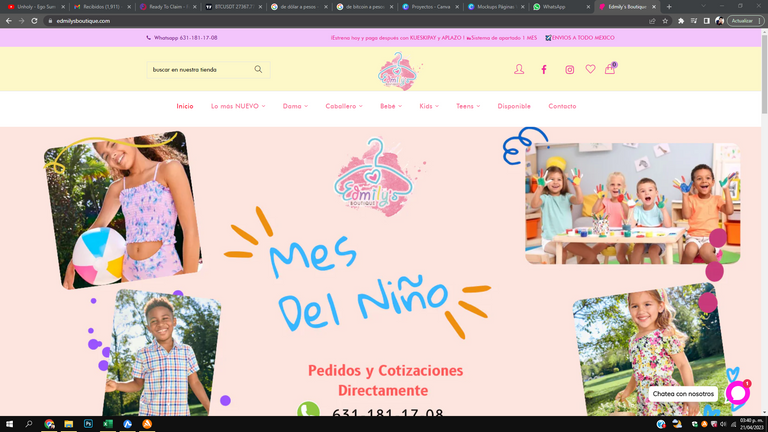
Task: Click the kids painting photo
Action: click(632, 203)
